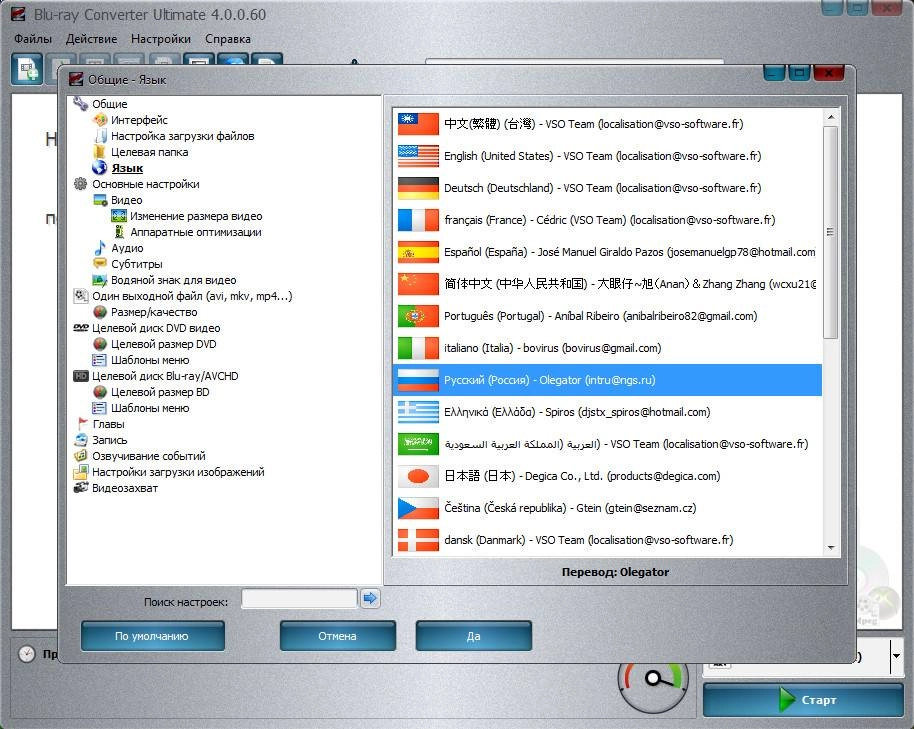Select Español (España) language

[607, 252]
